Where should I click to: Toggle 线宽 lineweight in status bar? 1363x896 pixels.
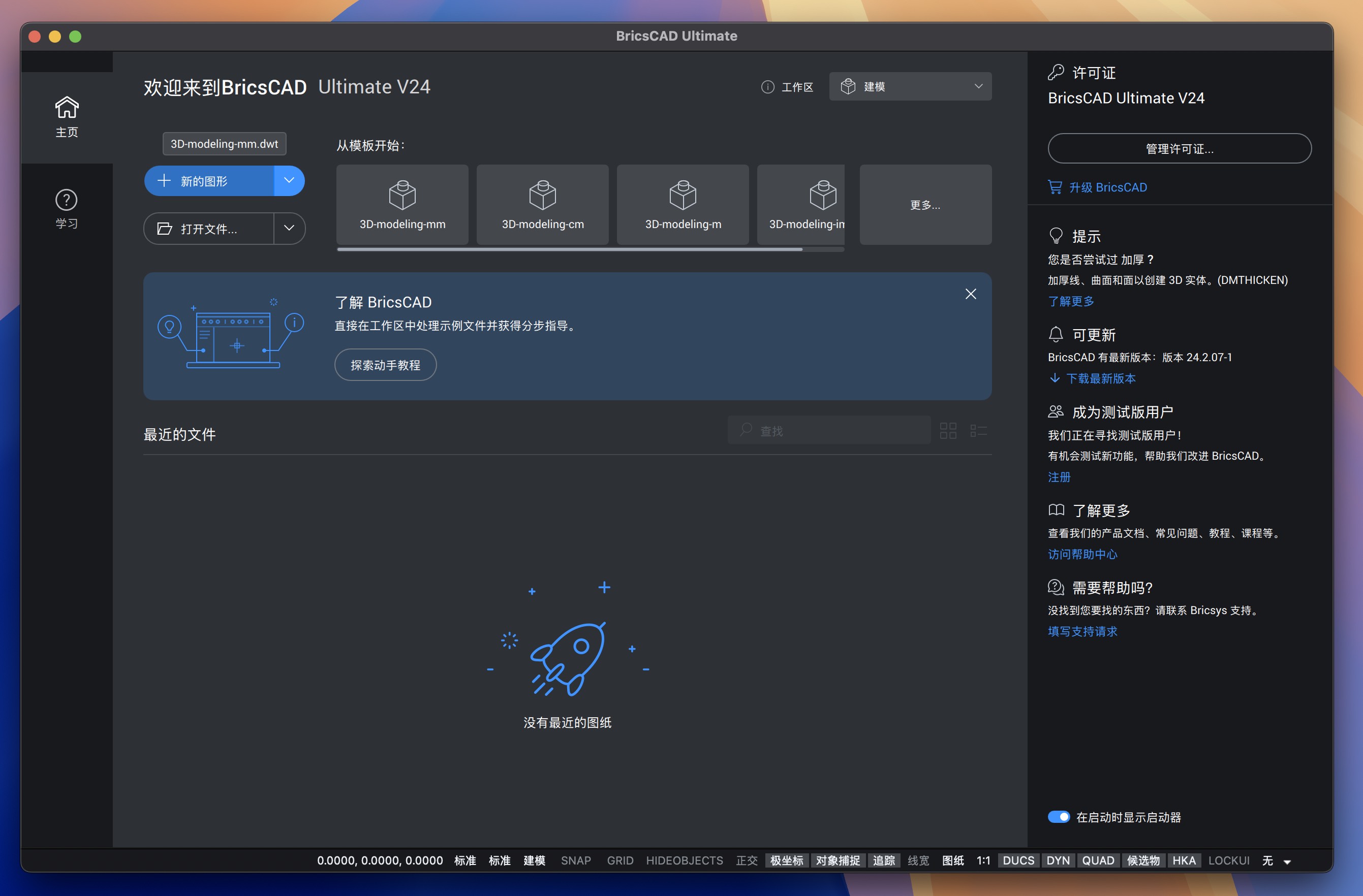coord(918,860)
